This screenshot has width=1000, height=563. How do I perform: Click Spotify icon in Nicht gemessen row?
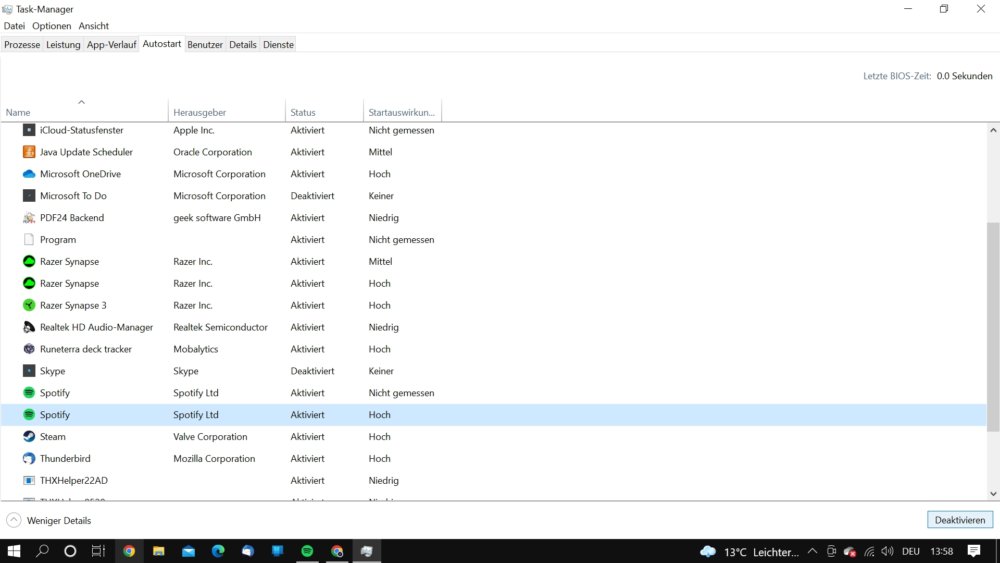coord(29,393)
